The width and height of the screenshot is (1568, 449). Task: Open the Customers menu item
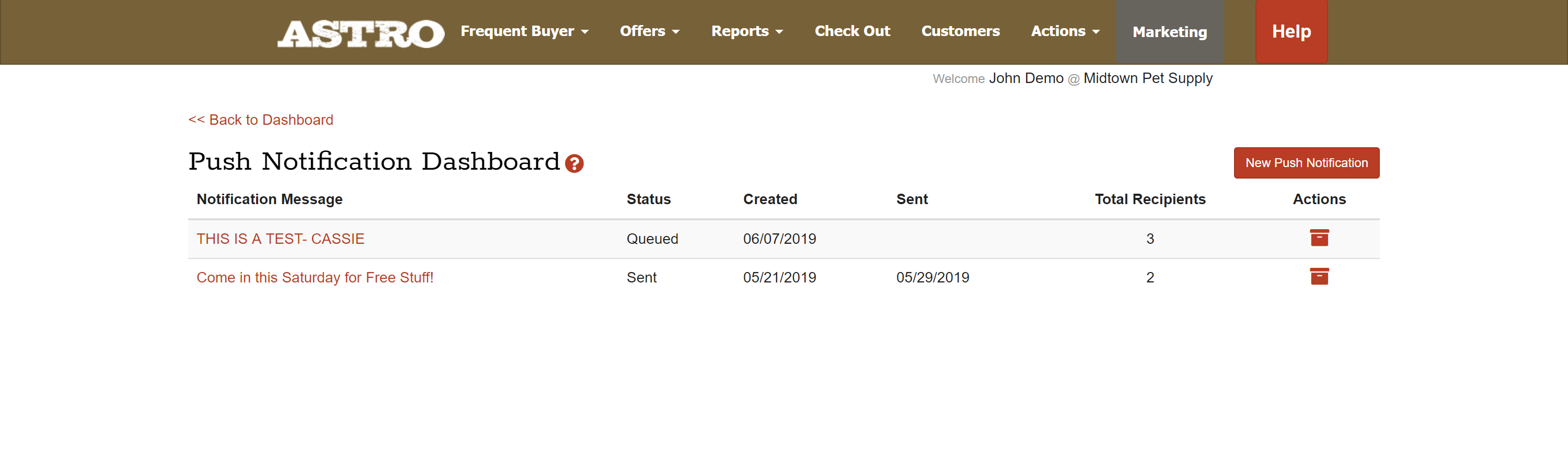point(960,32)
